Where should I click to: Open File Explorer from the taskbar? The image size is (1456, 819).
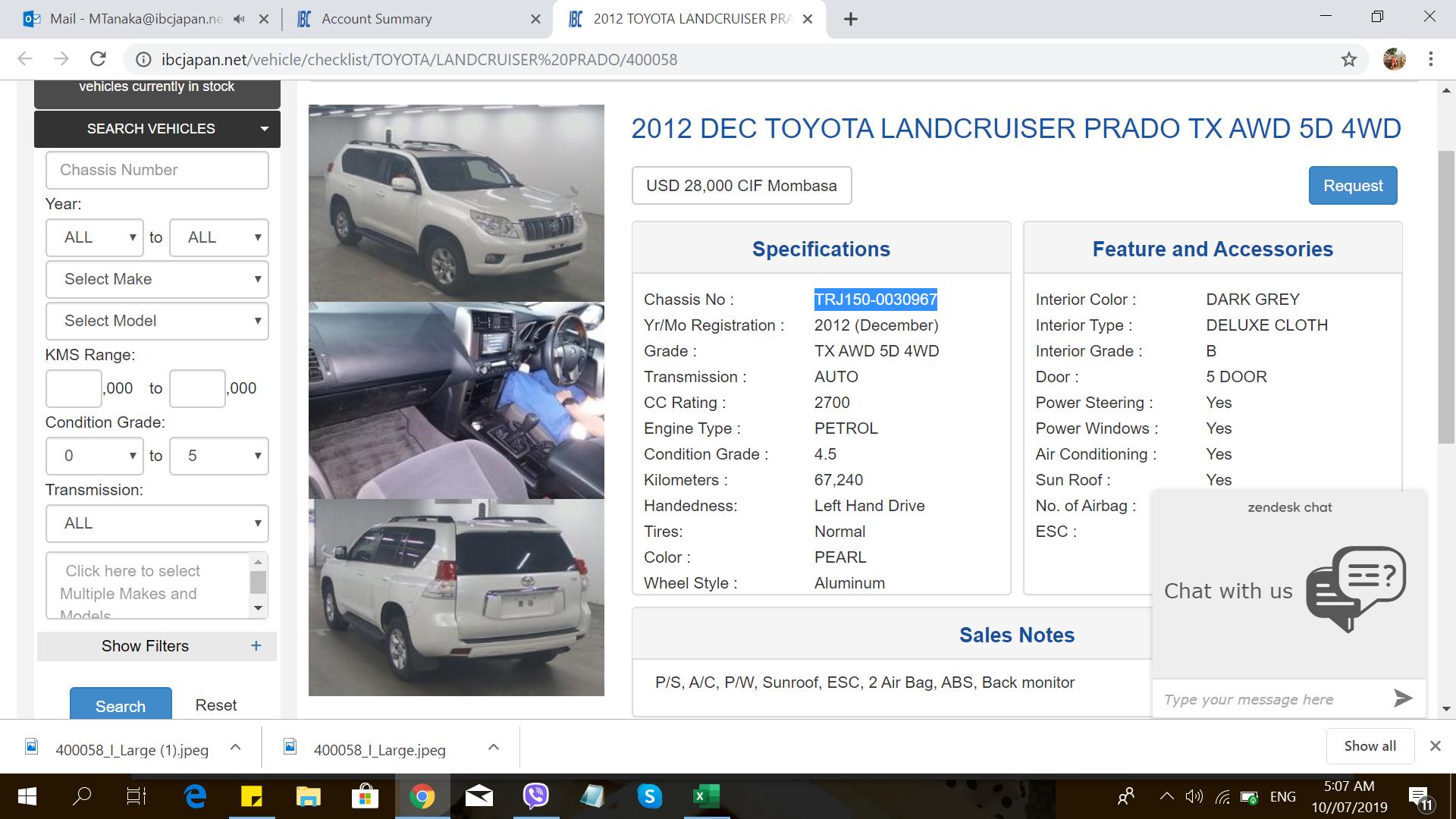[309, 796]
